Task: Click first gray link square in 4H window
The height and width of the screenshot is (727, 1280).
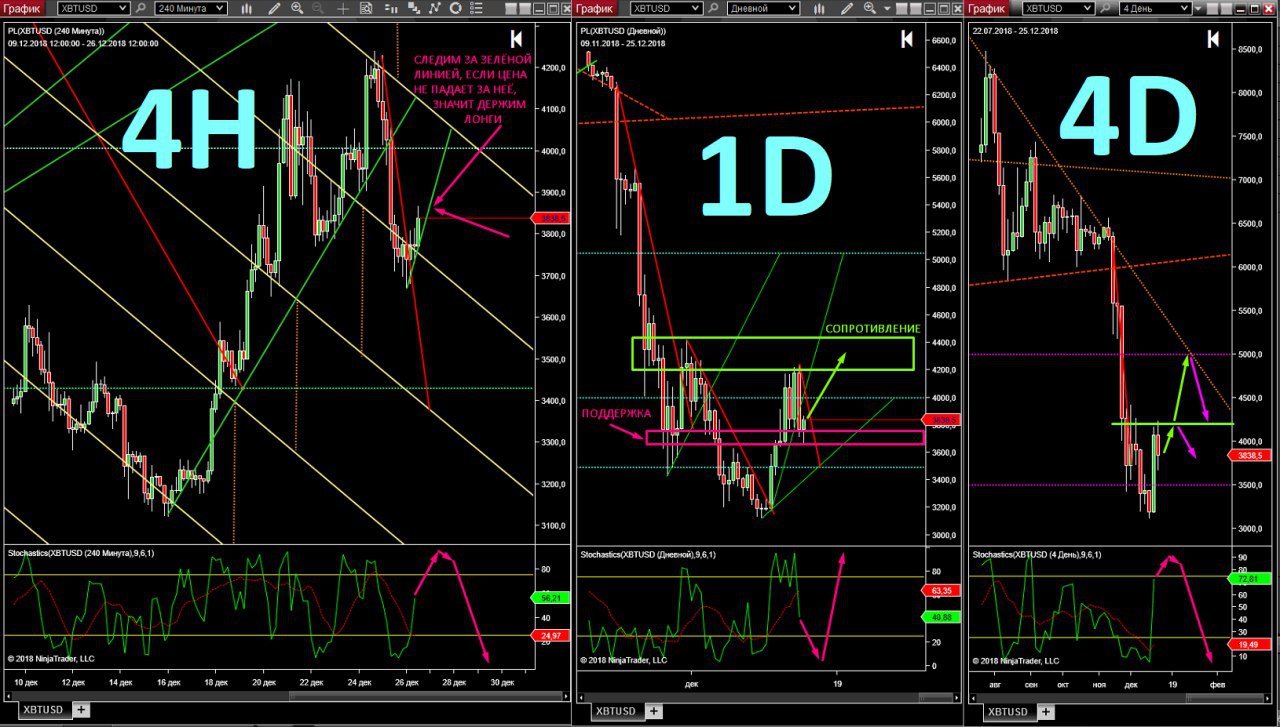Action: pos(511,9)
